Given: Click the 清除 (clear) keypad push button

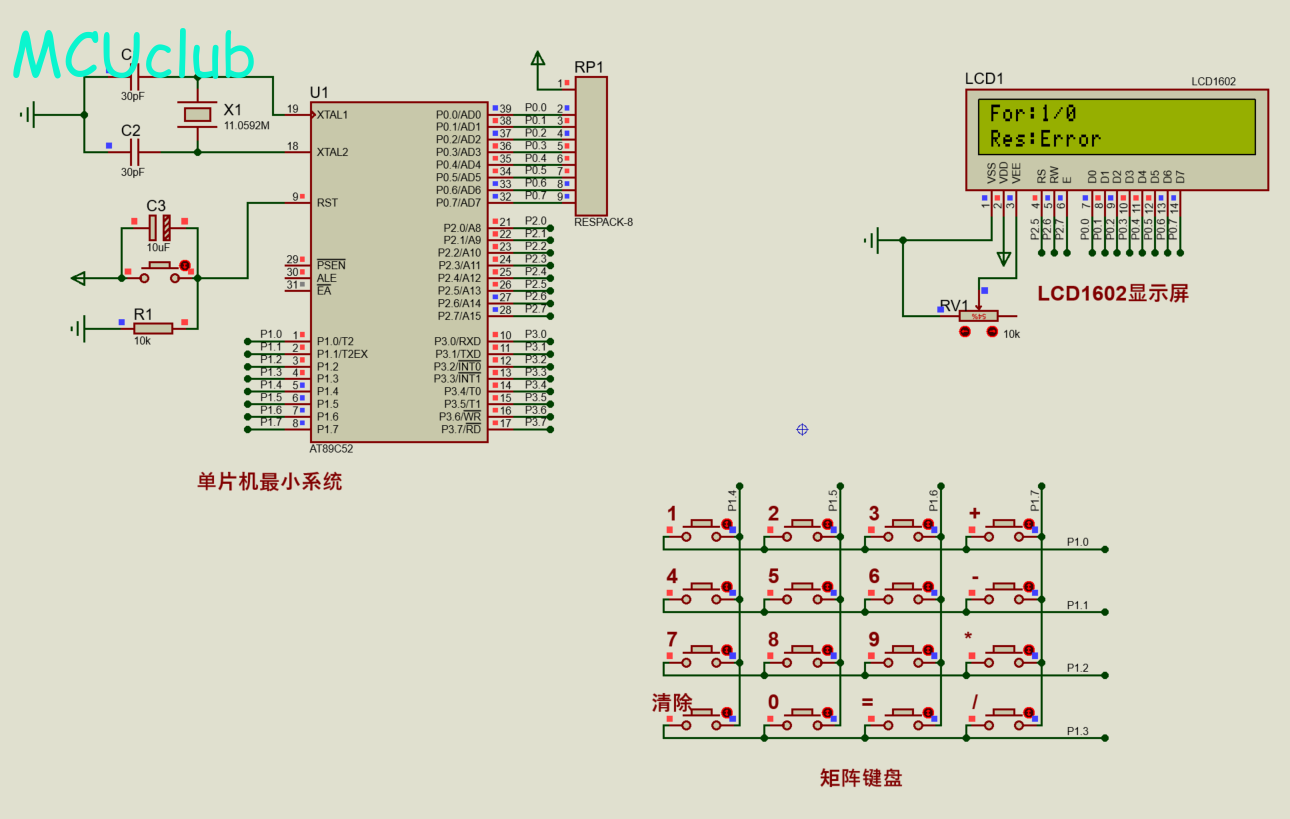Looking at the screenshot, I should (700, 719).
